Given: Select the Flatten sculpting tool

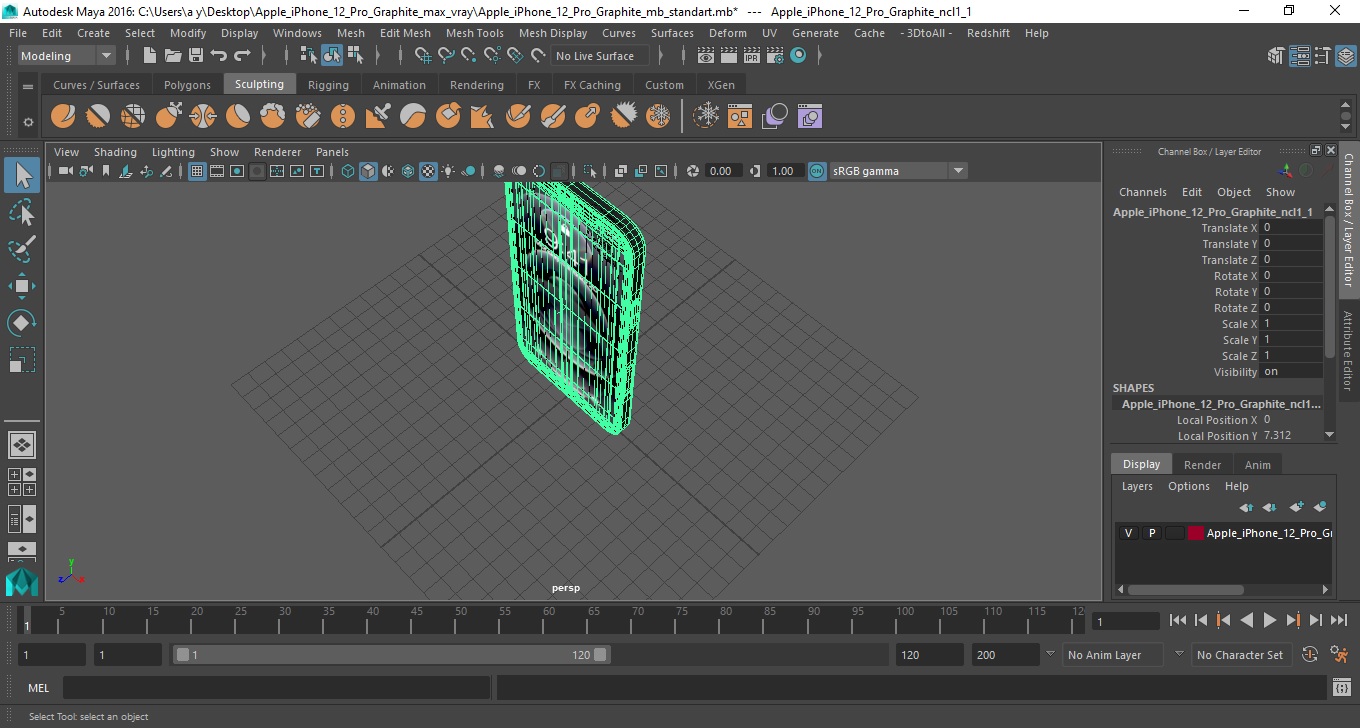Looking at the screenshot, I should 238,117.
